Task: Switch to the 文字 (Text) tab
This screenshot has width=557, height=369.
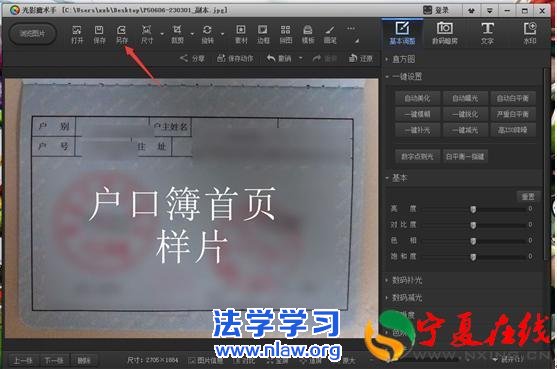Action: [x=487, y=33]
